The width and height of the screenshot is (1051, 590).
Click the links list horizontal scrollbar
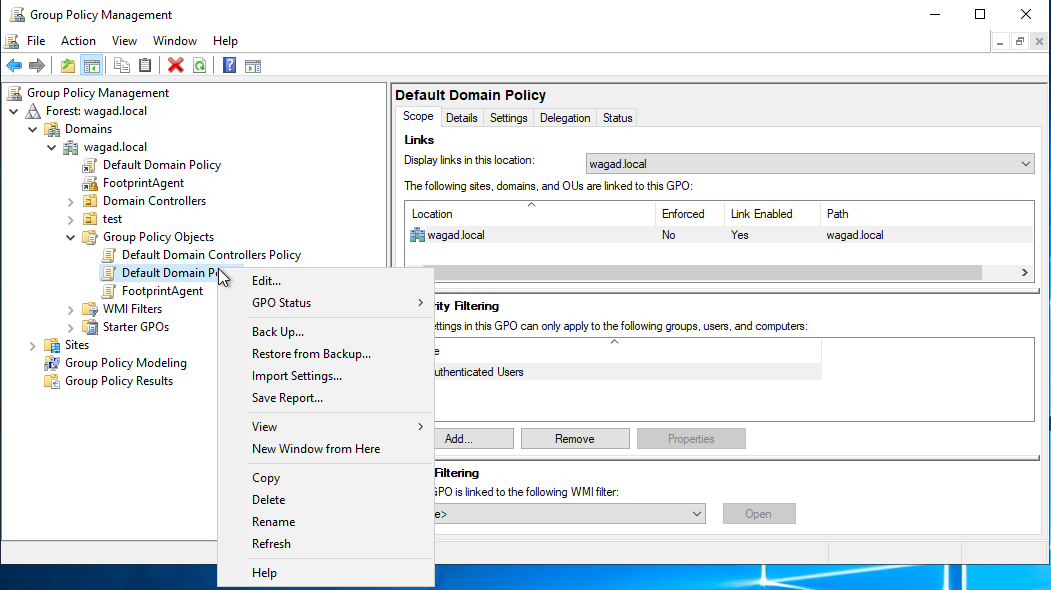pos(700,272)
